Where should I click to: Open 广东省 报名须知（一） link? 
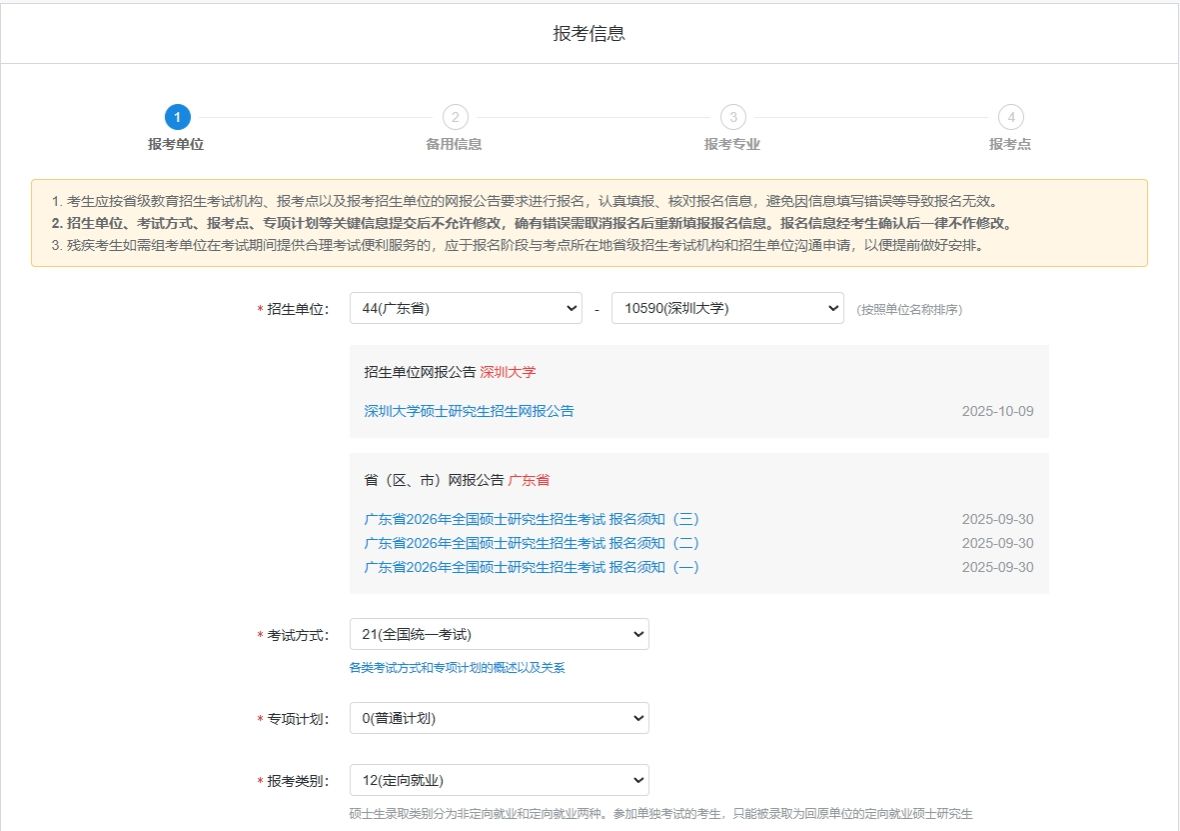(x=531, y=567)
